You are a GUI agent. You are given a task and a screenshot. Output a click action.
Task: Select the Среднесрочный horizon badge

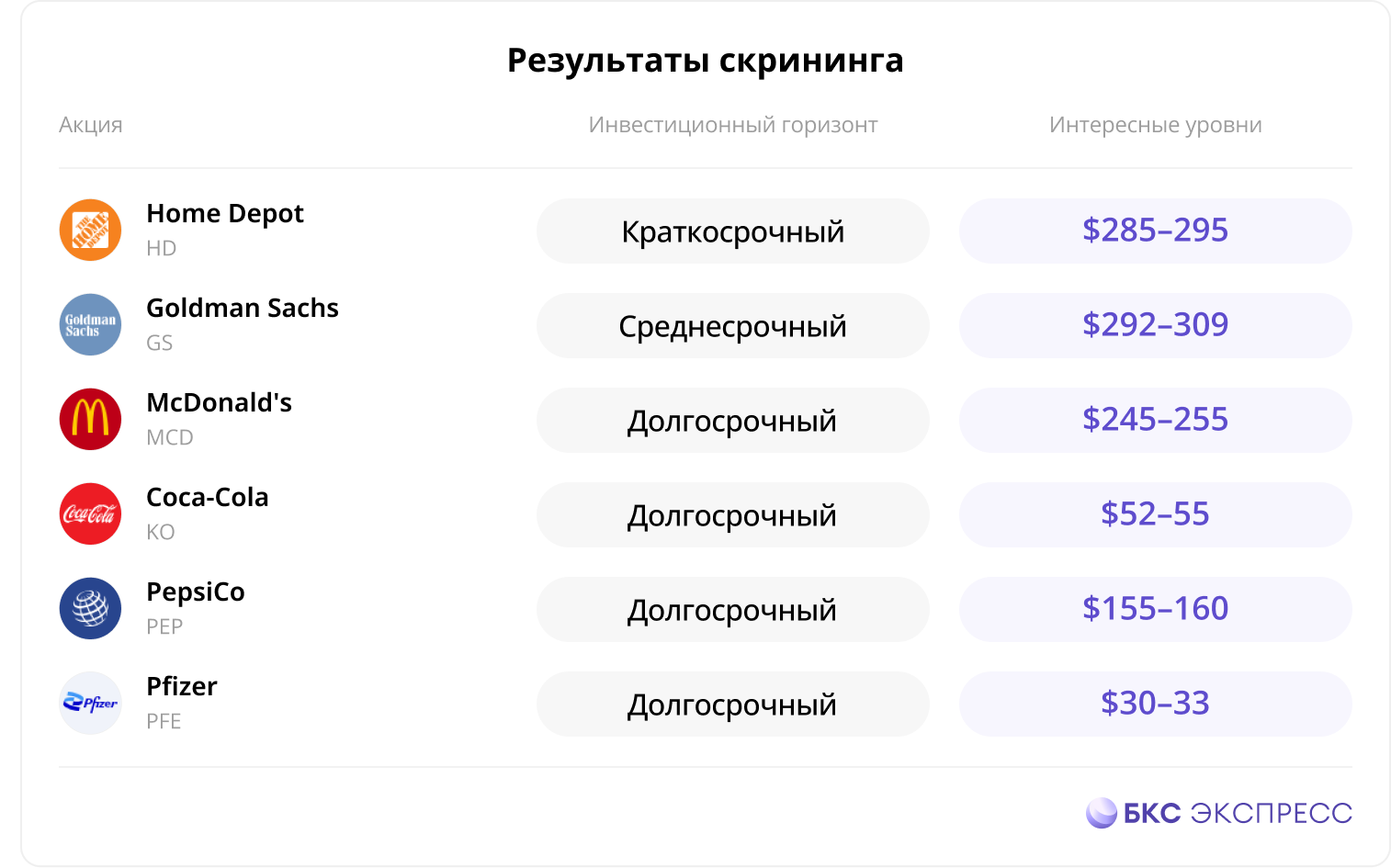[x=732, y=325]
